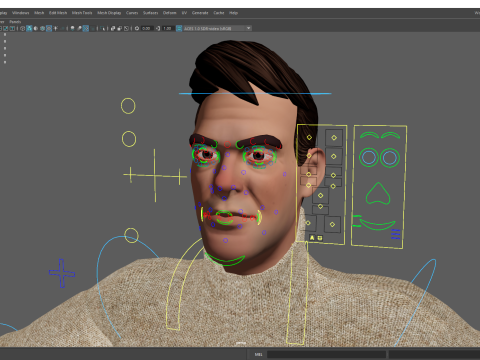Select the right eye circle panel control
The width and height of the screenshot is (480, 360).
390,158
